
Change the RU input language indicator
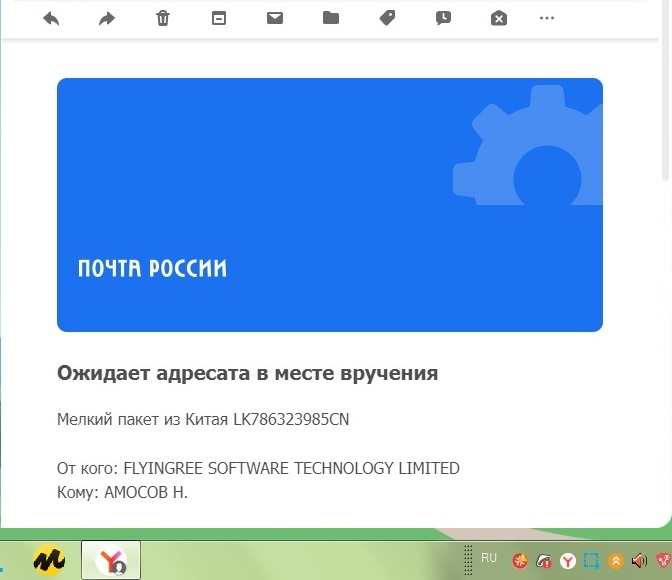(x=489, y=558)
